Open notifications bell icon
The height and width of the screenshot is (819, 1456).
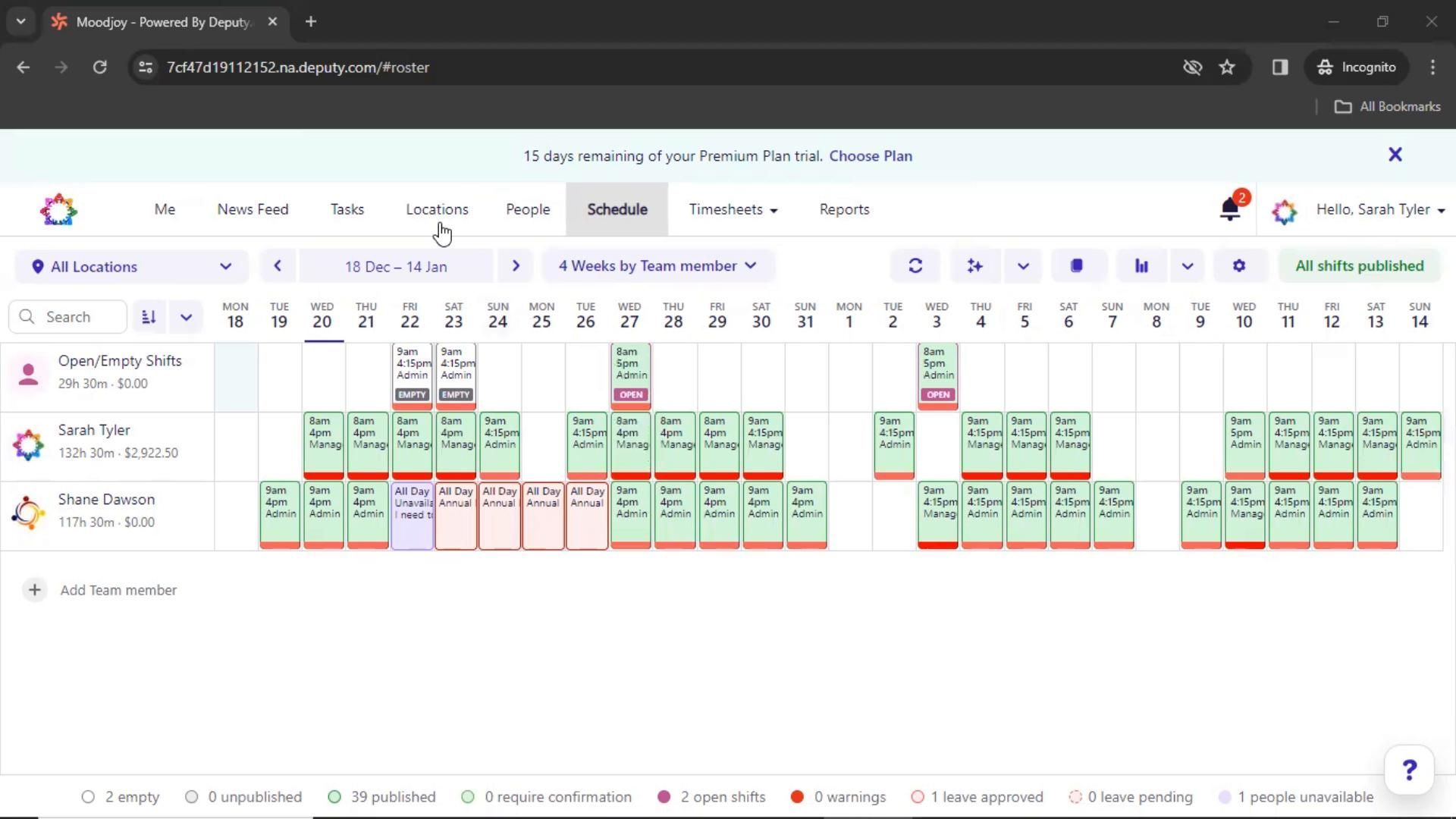click(1229, 210)
